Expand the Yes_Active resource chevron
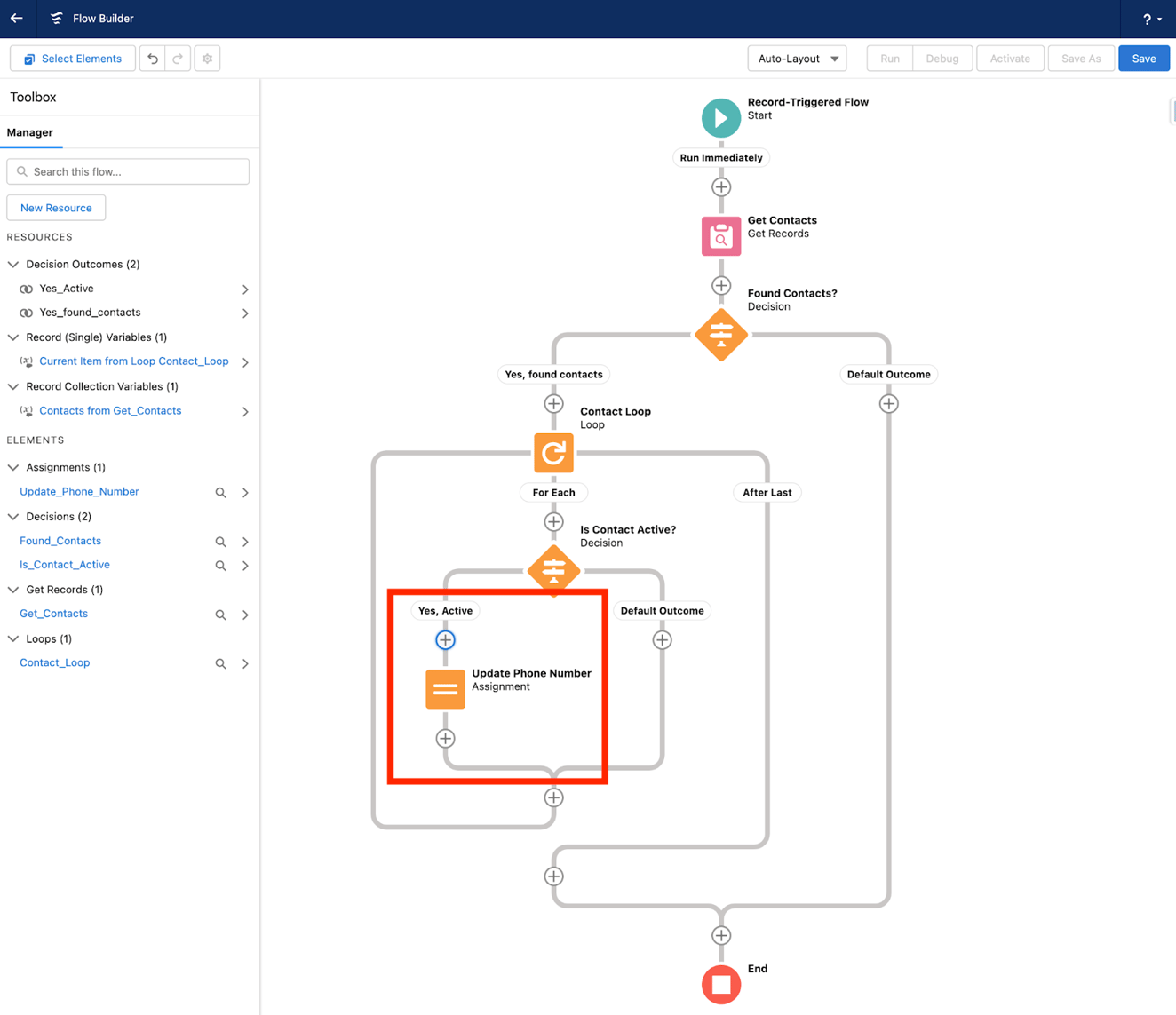Viewport: 1176px width, 1015px height. pos(245,289)
